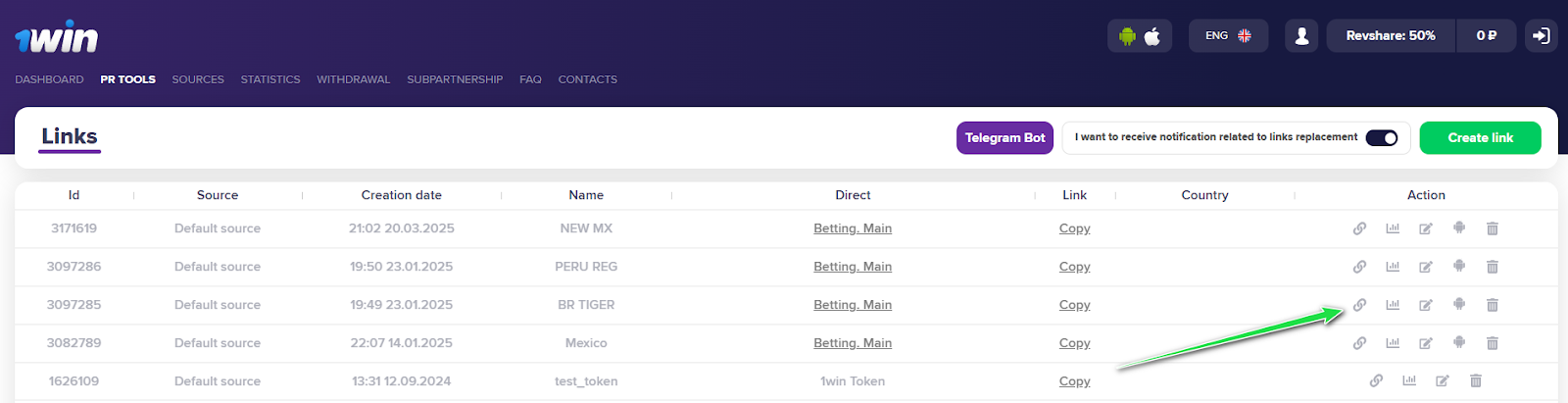This screenshot has height=403, width=1568.
Task: Open the ENG language selector
Action: point(1229,35)
